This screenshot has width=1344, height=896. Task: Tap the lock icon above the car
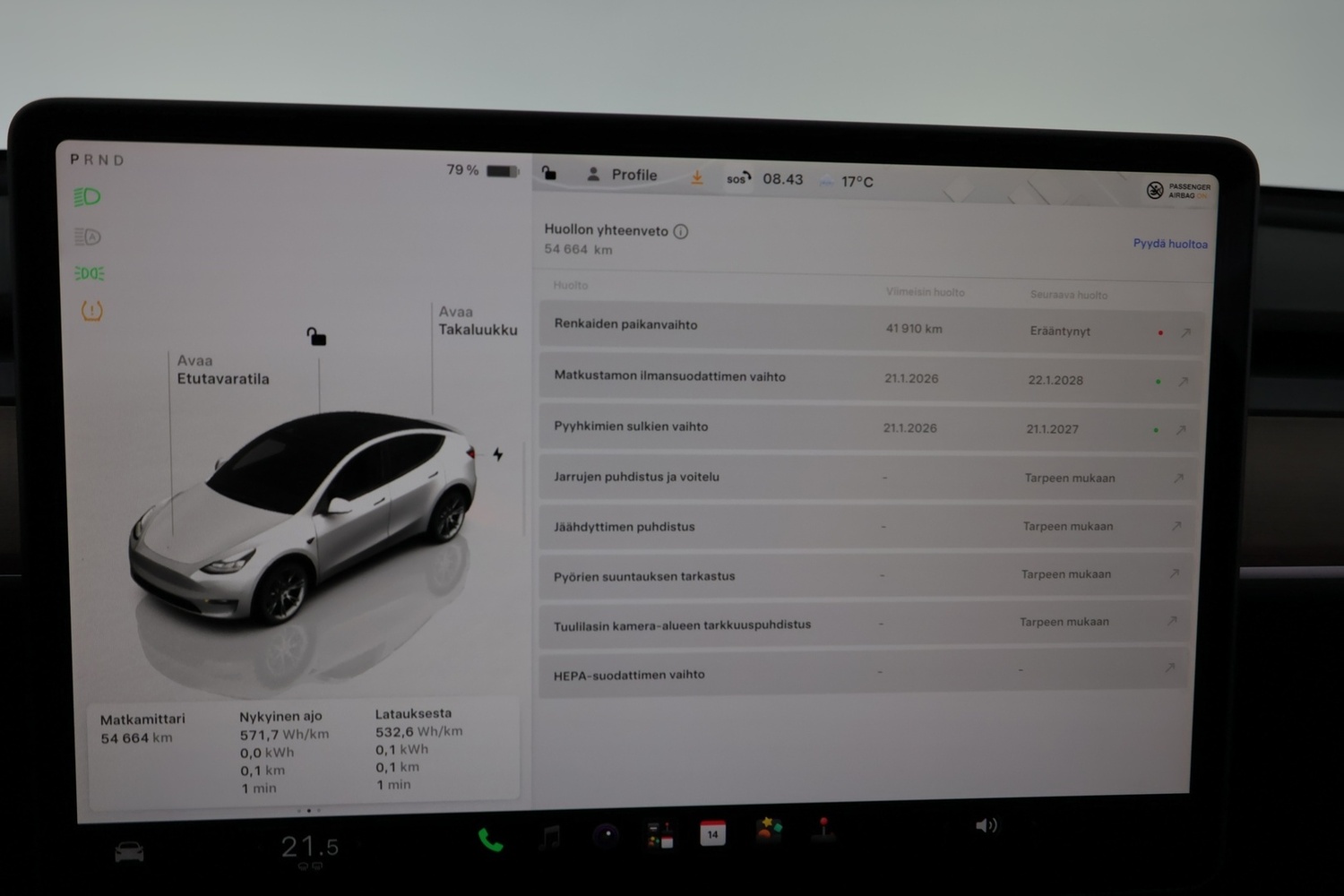pos(316,337)
